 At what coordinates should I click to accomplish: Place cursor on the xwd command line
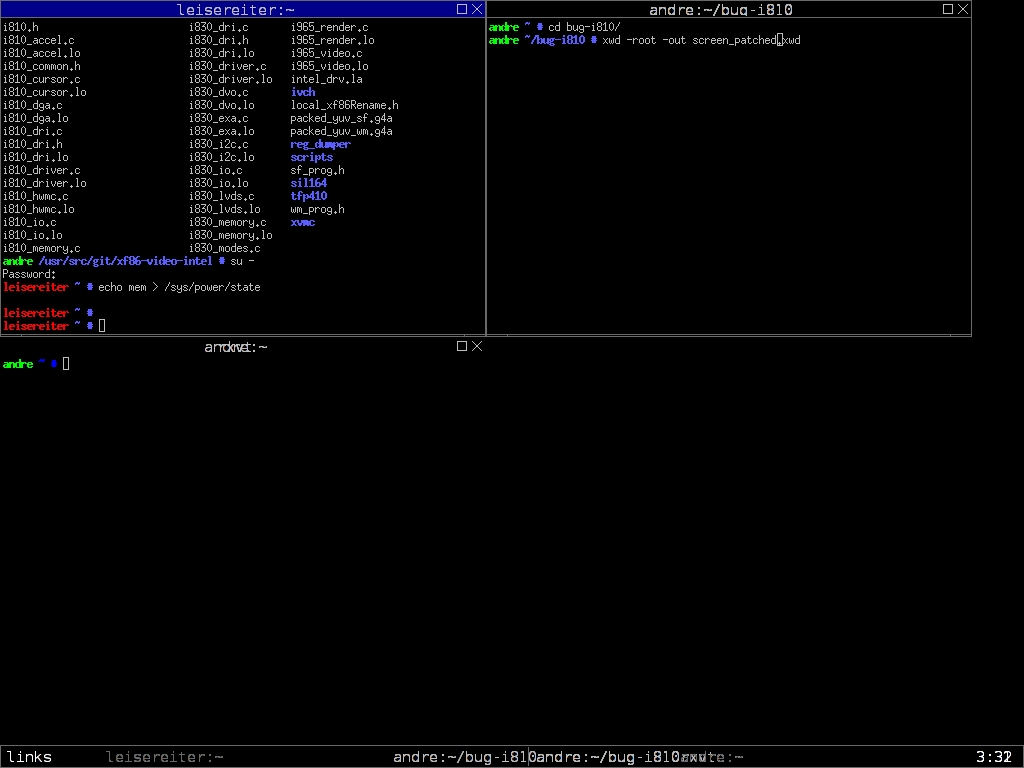point(700,40)
